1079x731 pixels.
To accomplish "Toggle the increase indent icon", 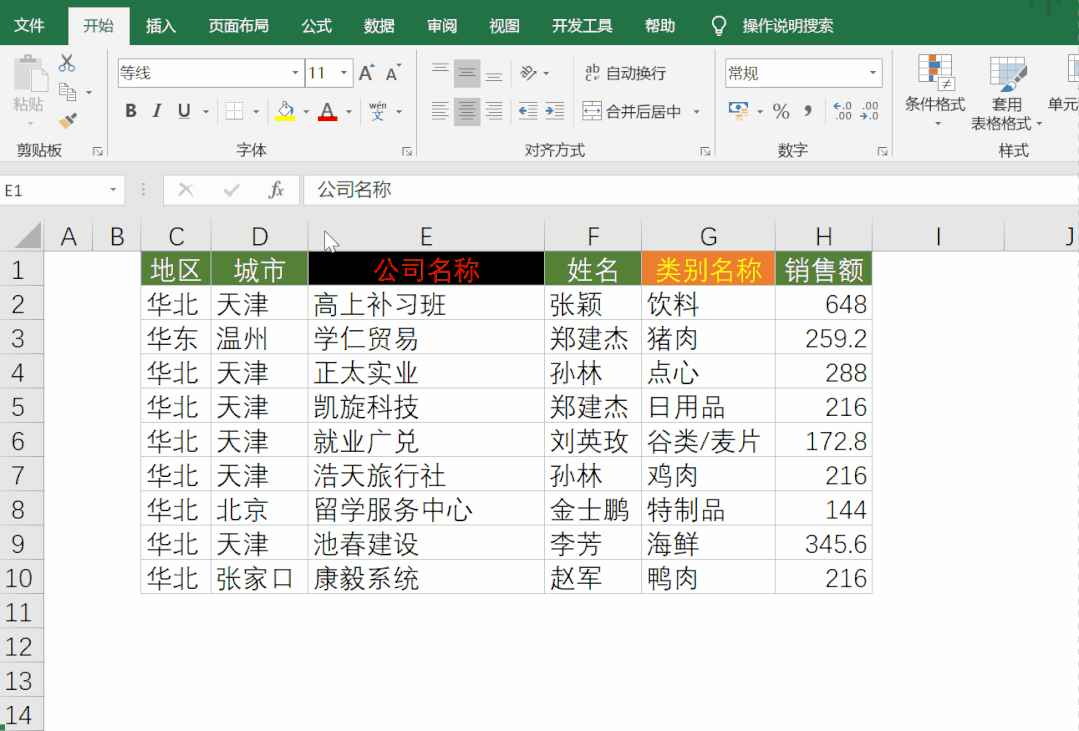I will [x=556, y=112].
